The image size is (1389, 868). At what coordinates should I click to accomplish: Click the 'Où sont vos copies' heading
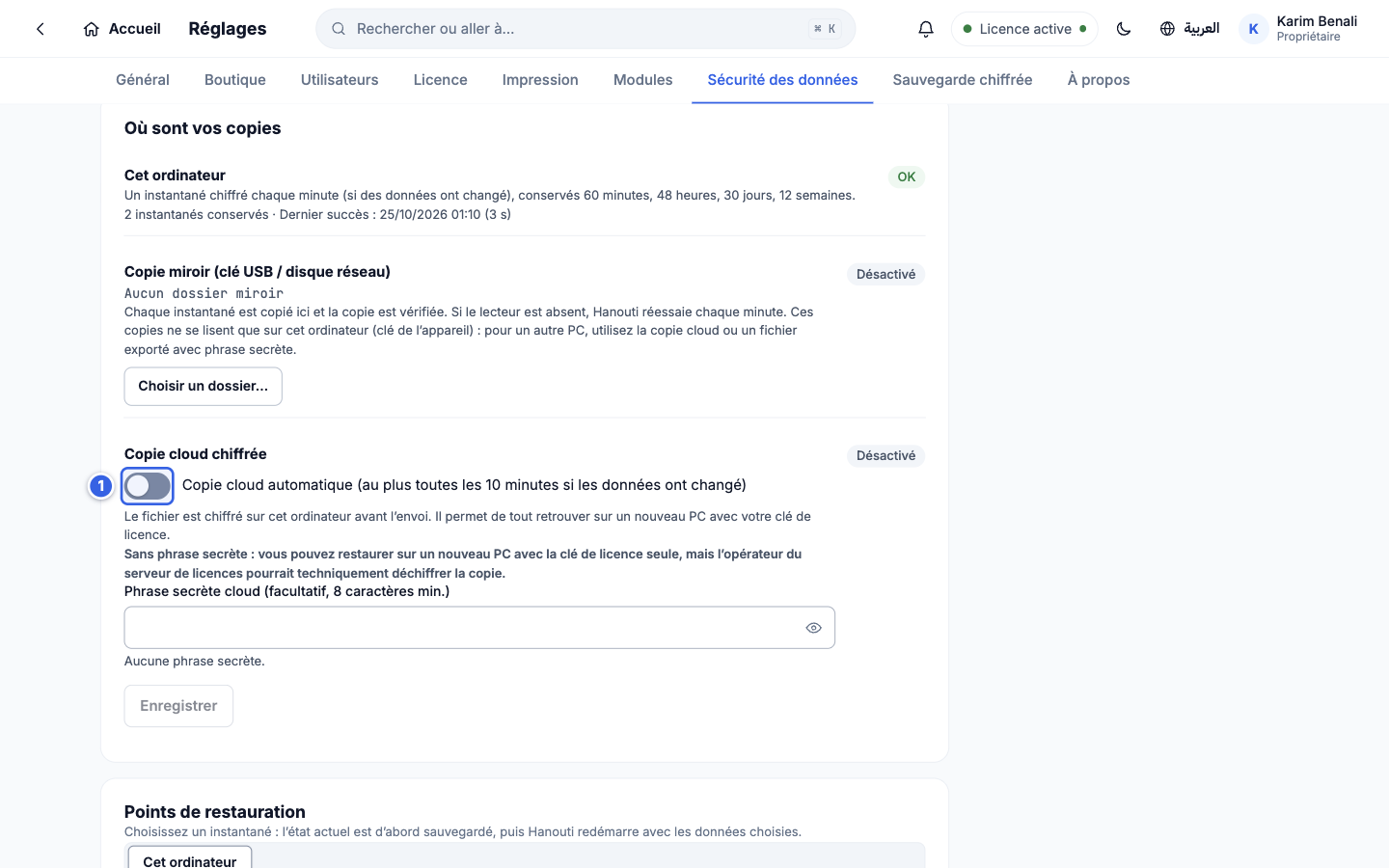[x=203, y=128]
